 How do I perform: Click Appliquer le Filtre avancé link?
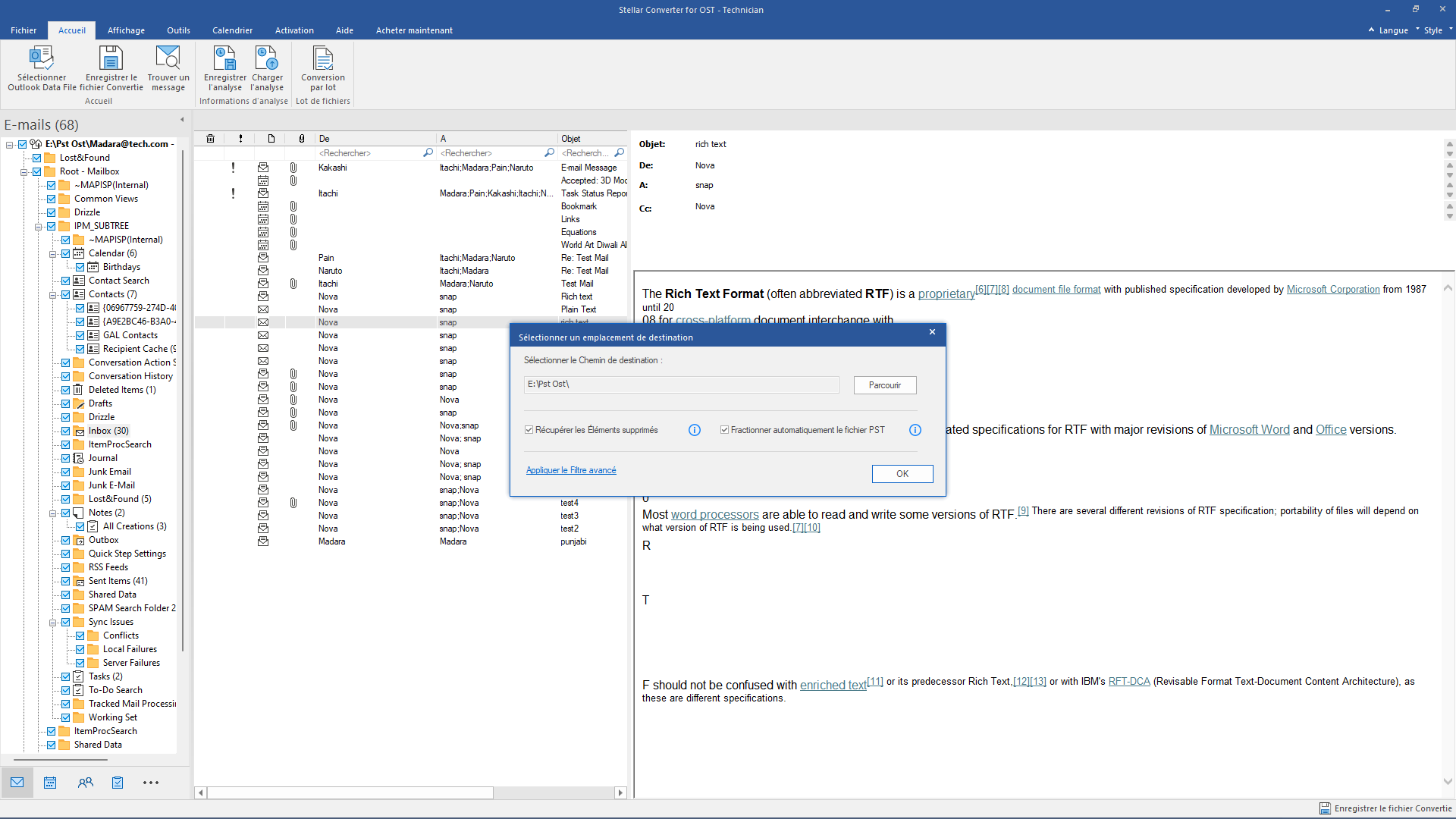coord(571,470)
